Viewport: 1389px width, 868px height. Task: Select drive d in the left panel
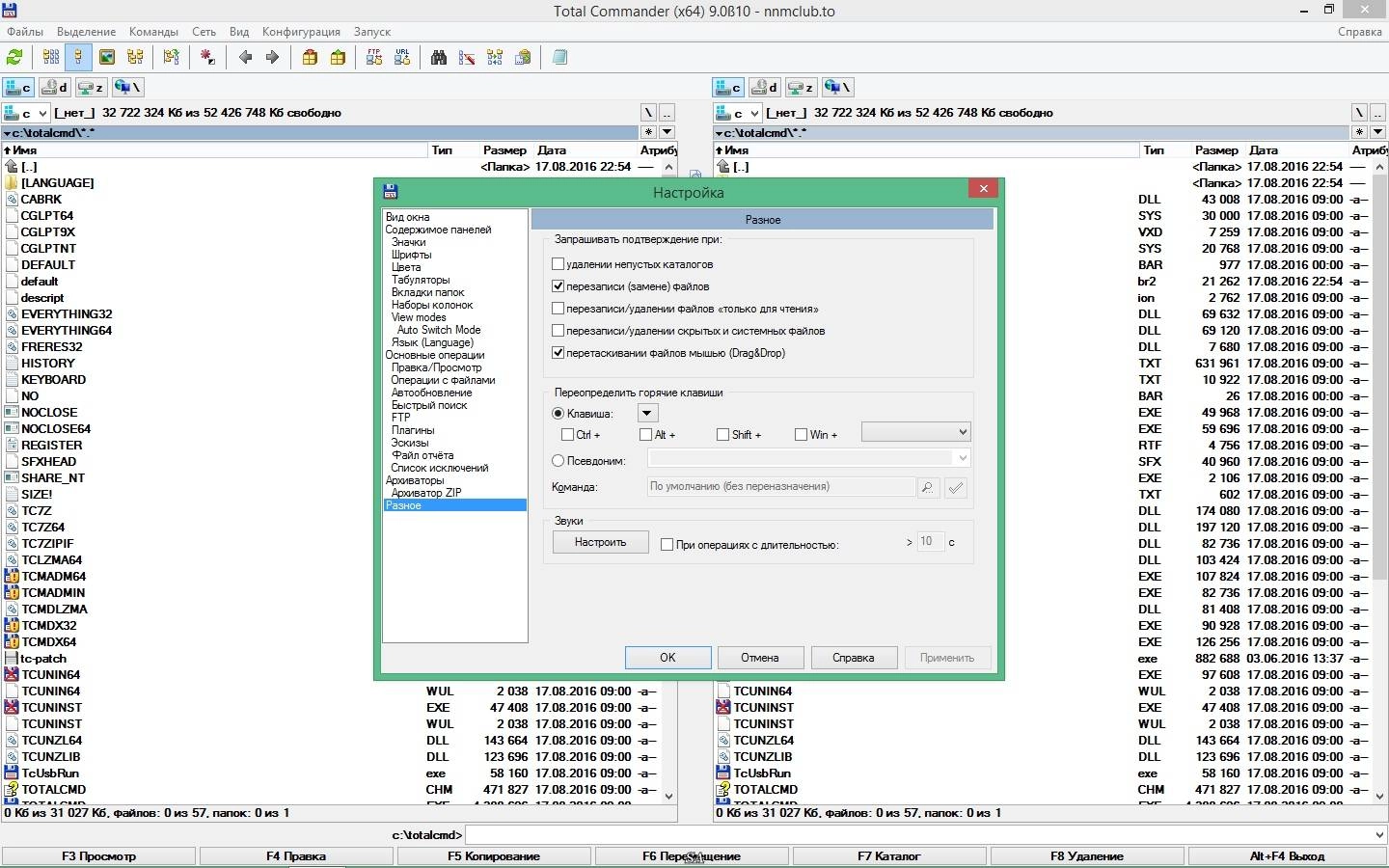coord(55,88)
